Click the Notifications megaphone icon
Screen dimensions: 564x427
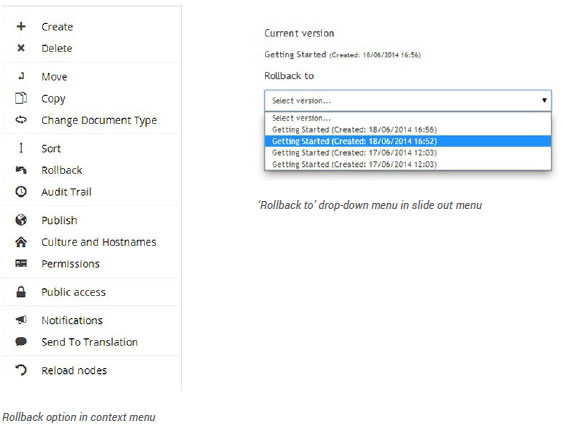click(x=21, y=320)
